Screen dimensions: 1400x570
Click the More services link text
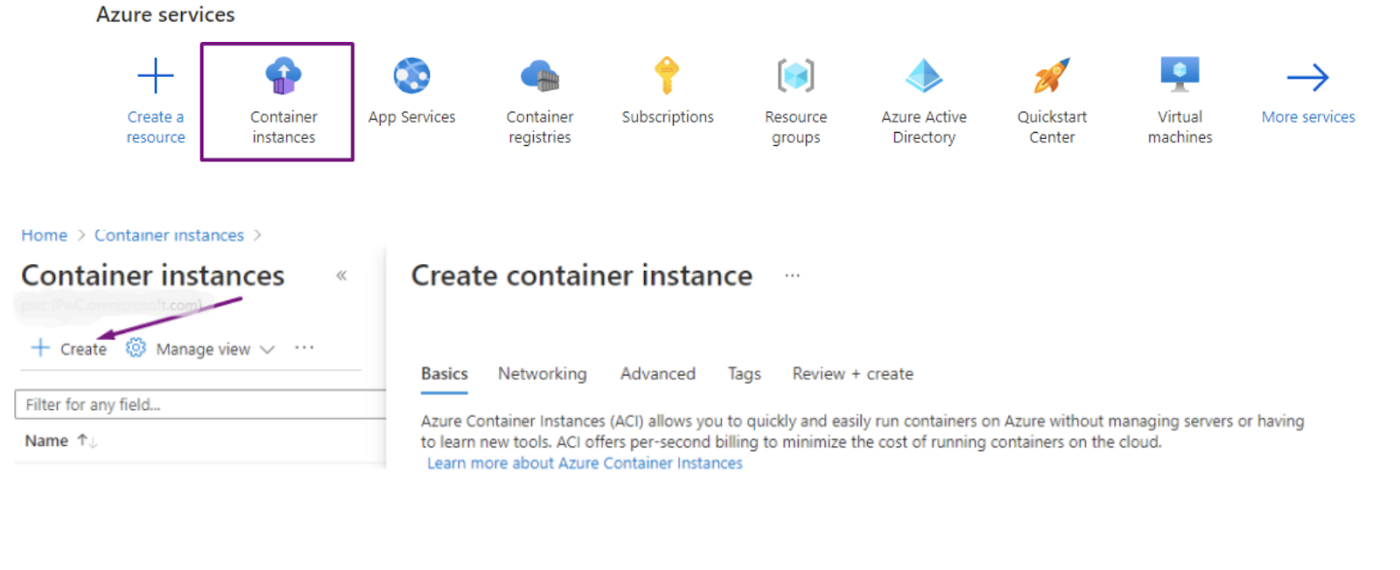pos(1308,117)
